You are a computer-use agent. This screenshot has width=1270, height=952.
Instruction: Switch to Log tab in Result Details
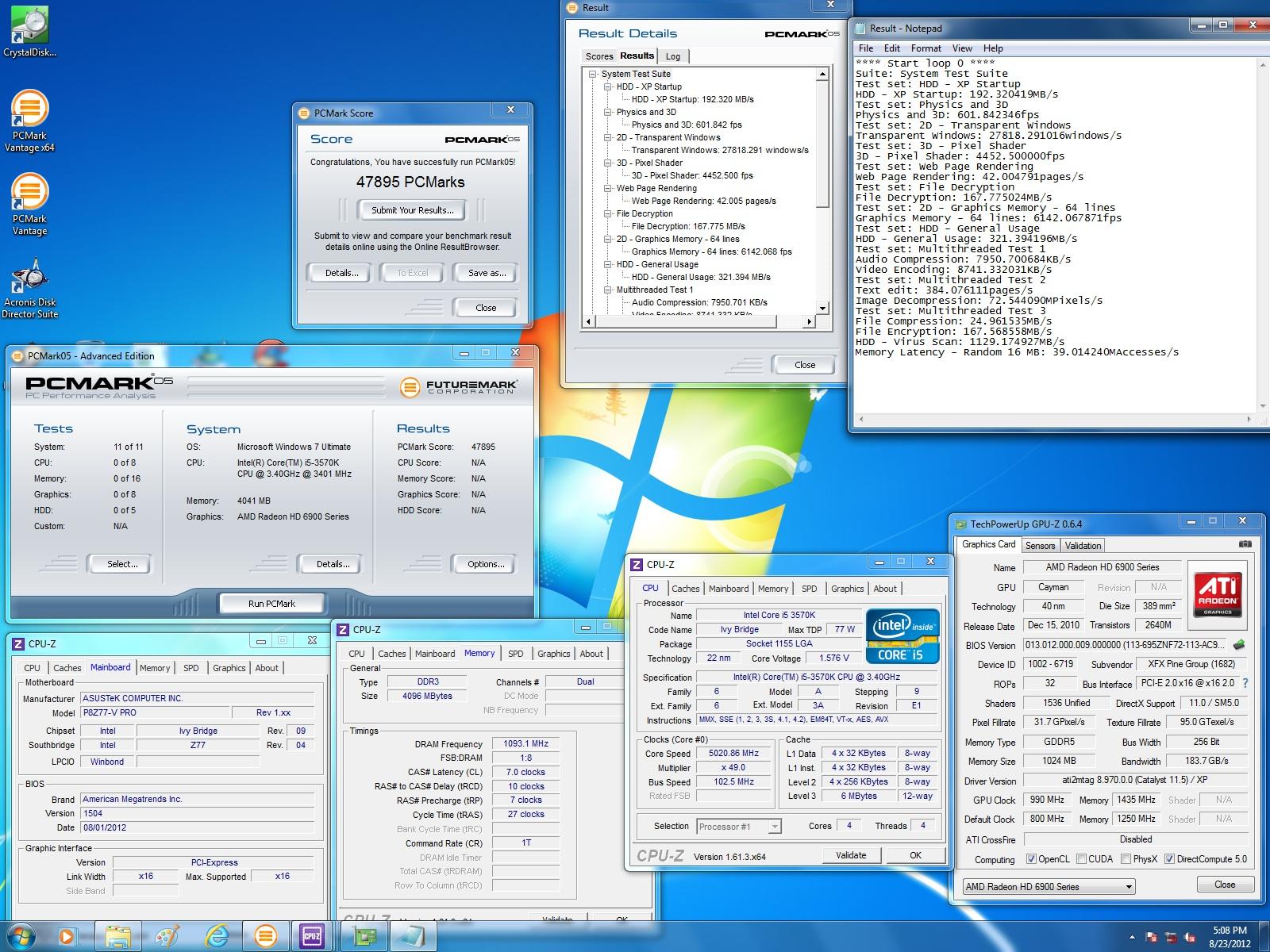pyautogui.click(x=673, y=56)
